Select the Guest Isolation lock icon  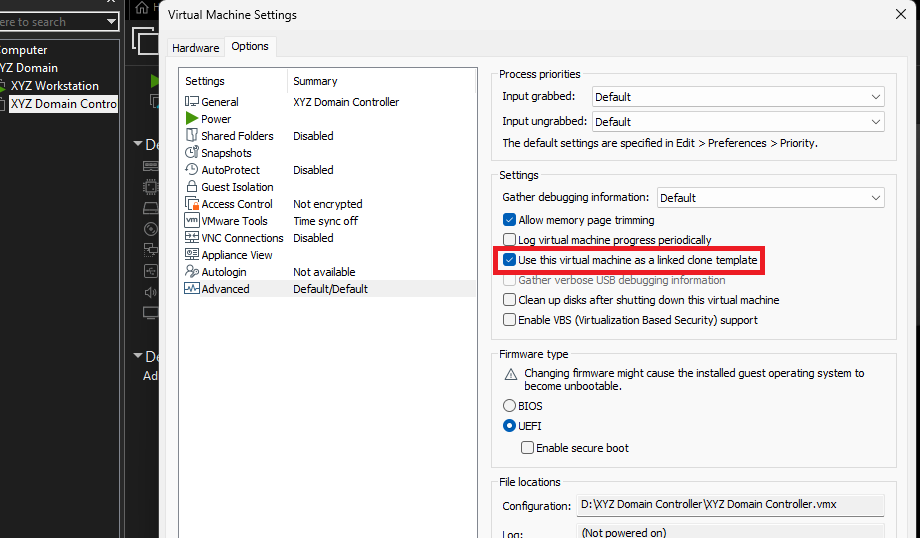[192, 187]
